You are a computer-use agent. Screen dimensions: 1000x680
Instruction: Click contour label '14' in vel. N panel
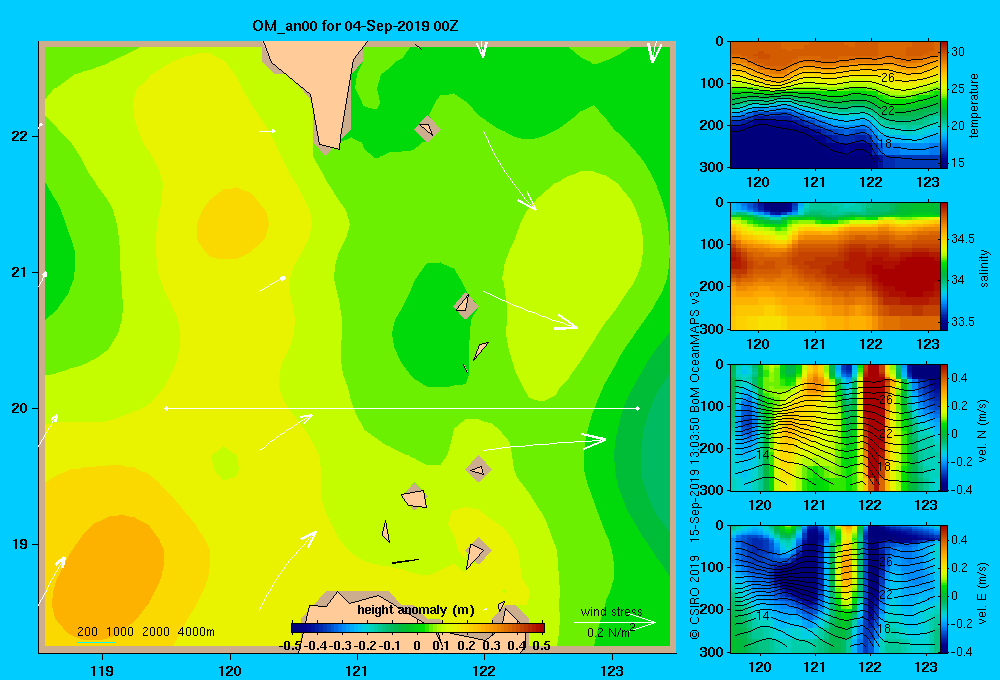pyautogui.click(x=762, y=455)
